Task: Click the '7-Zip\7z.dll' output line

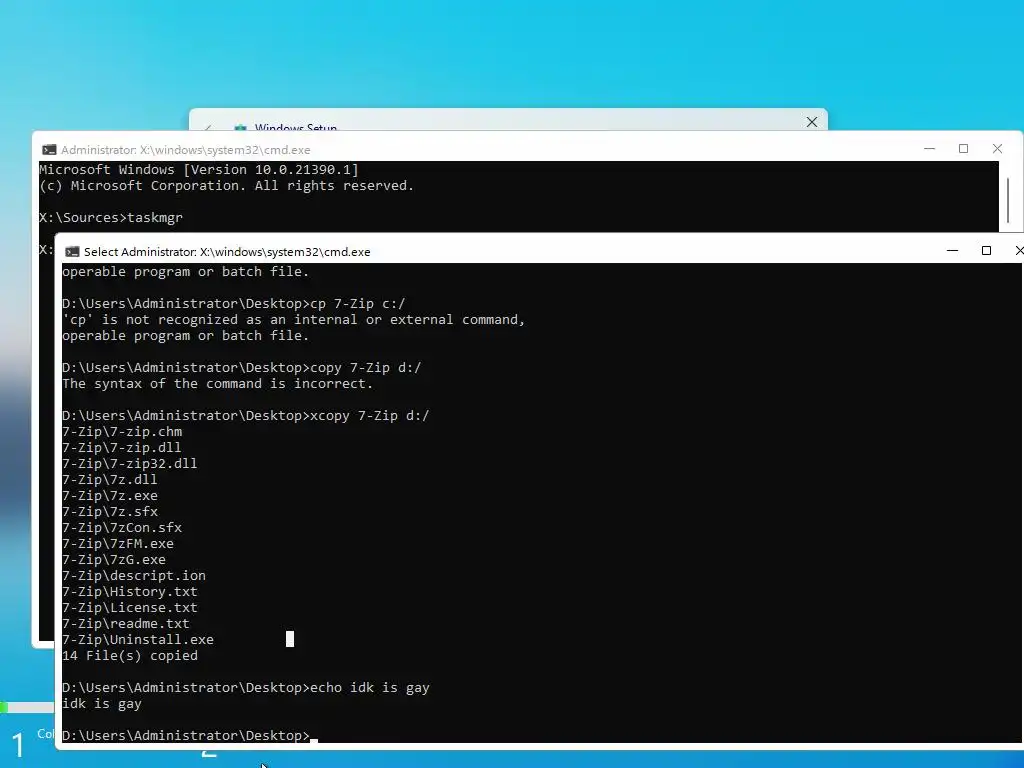Action: click(x=110, y=479)
